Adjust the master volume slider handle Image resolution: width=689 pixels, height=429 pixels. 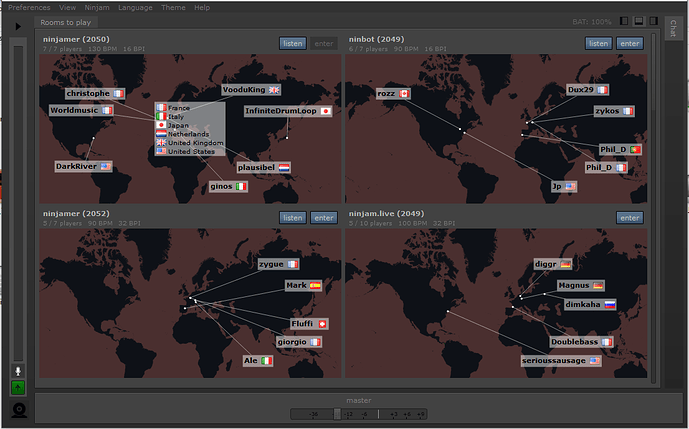(337, 414)
